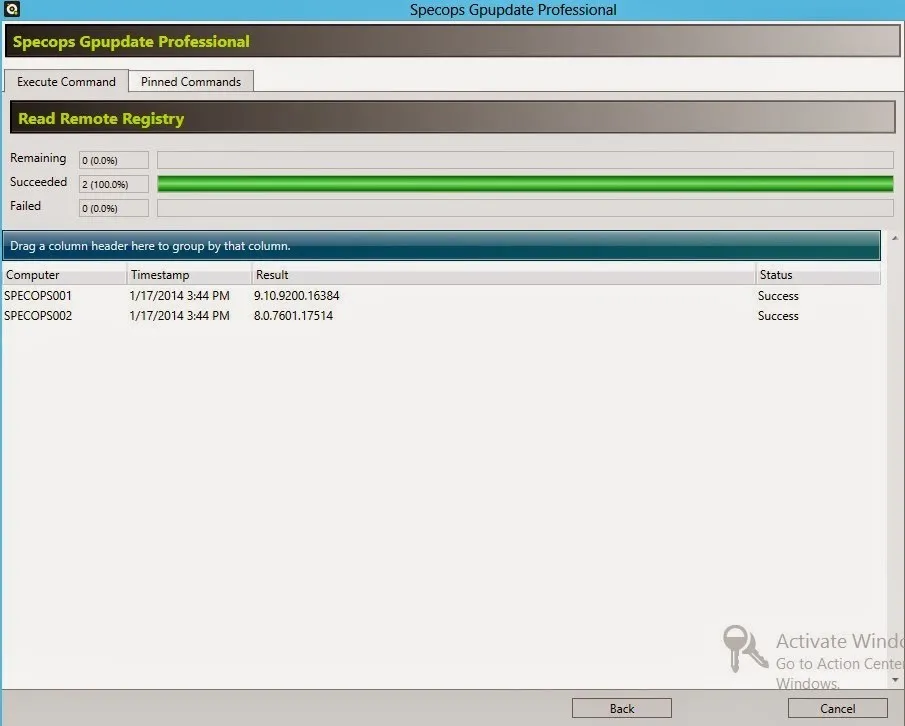Click the Read Remote Registry heading
The width and height of the screenshot is (905, 726).
click(101, 118)
